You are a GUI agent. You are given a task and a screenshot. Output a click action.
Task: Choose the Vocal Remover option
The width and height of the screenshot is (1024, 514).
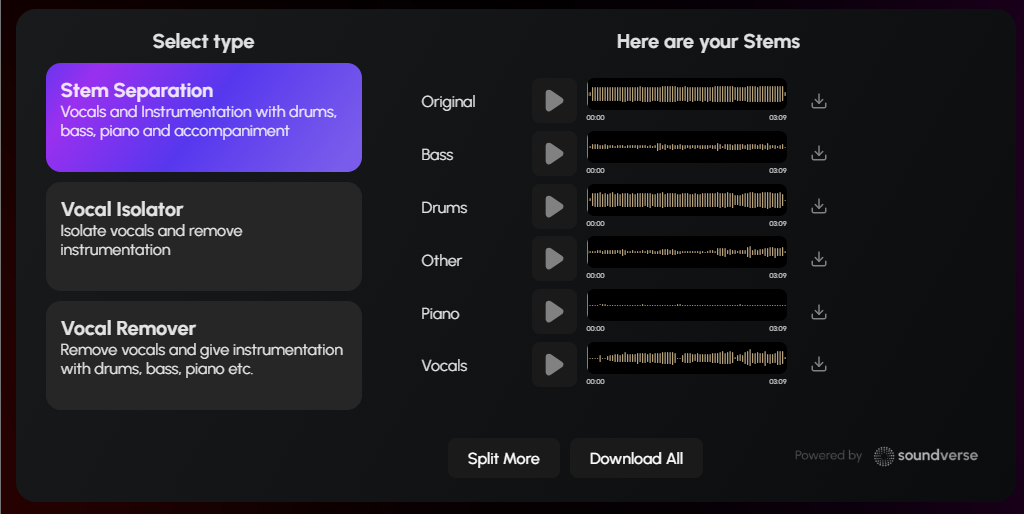tap(204, 355)
